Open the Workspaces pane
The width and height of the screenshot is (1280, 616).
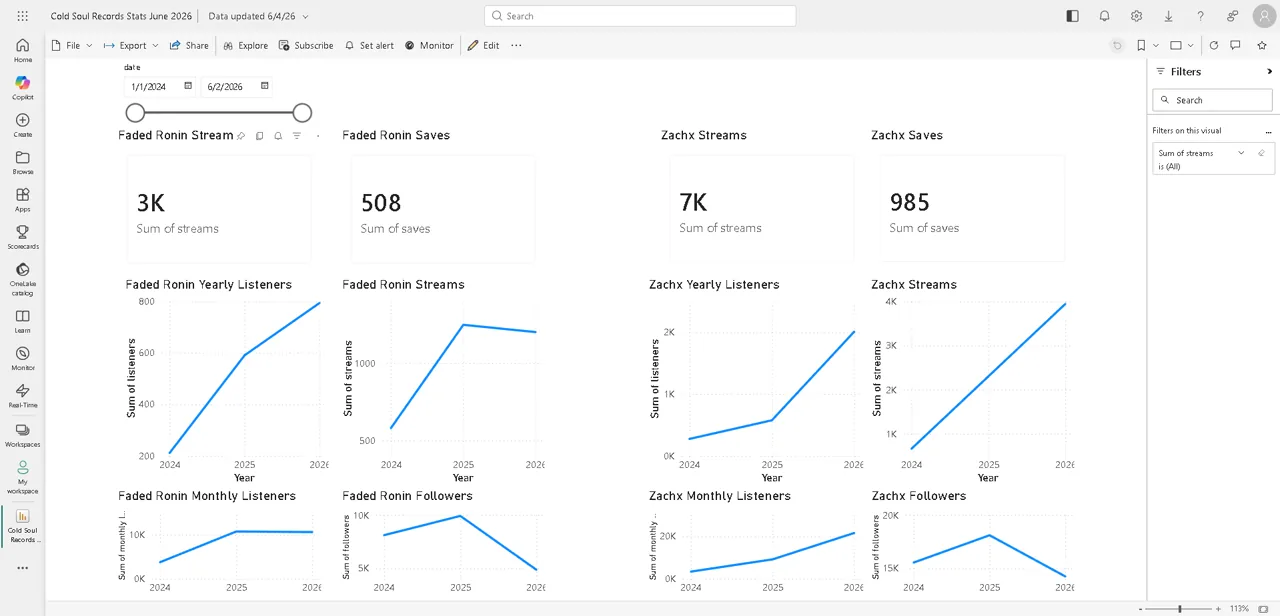(x=23, y=434)
